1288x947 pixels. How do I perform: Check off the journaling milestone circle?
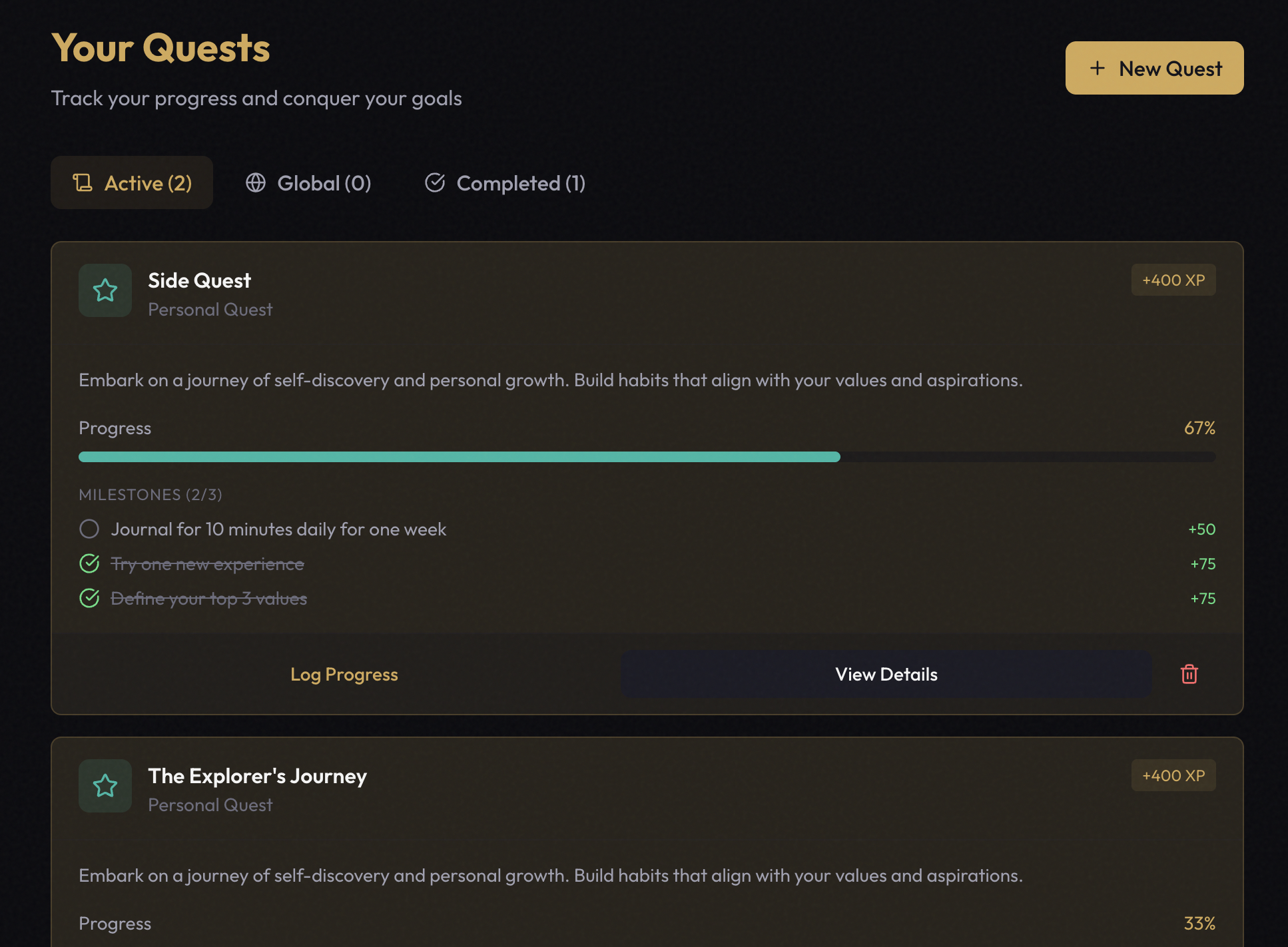point(89,529)
